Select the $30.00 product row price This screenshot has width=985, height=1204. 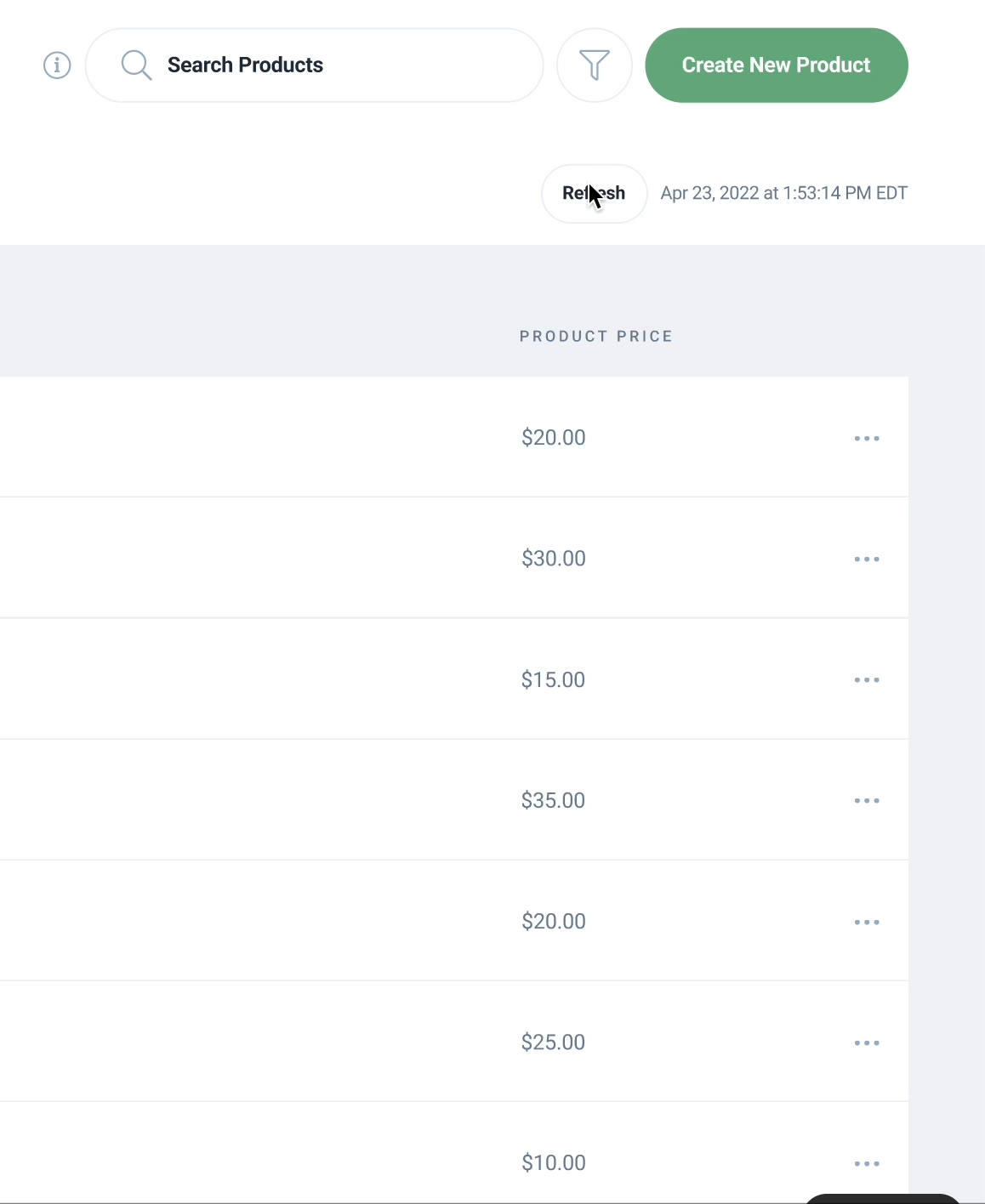[x=554, y=559]
